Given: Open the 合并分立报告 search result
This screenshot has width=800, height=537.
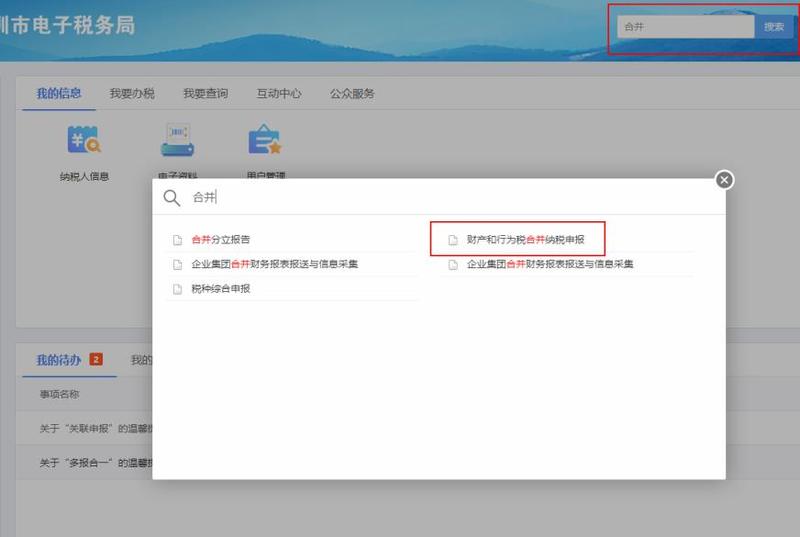Looking at the screenshot, I should click(x=221, y=240).
